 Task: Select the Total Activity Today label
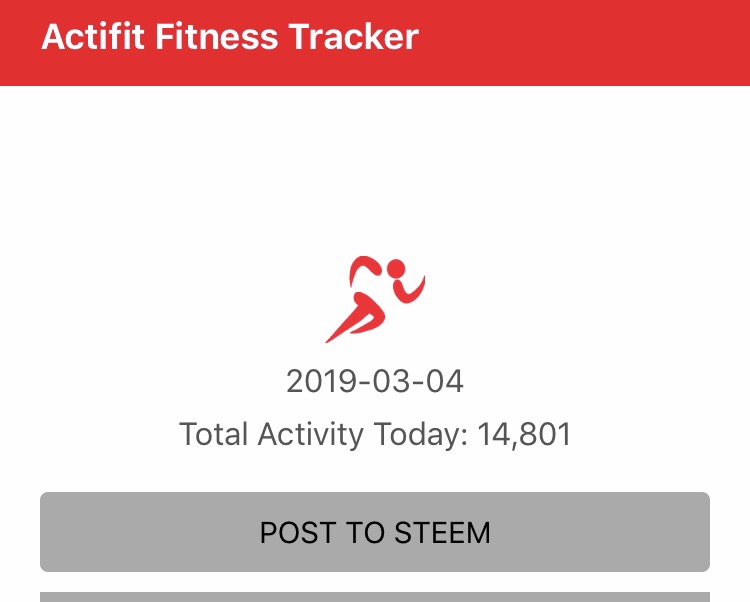[x=324, y=435]
